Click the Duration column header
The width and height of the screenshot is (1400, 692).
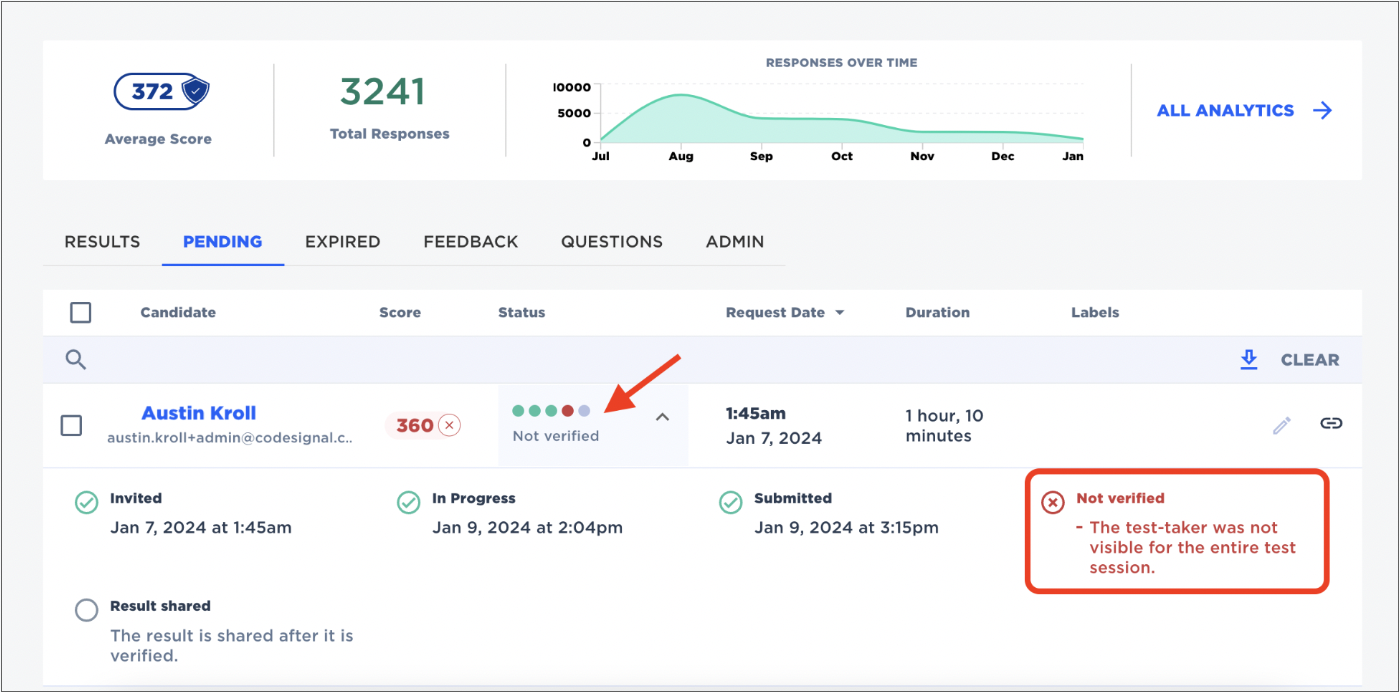coord(937,312)
